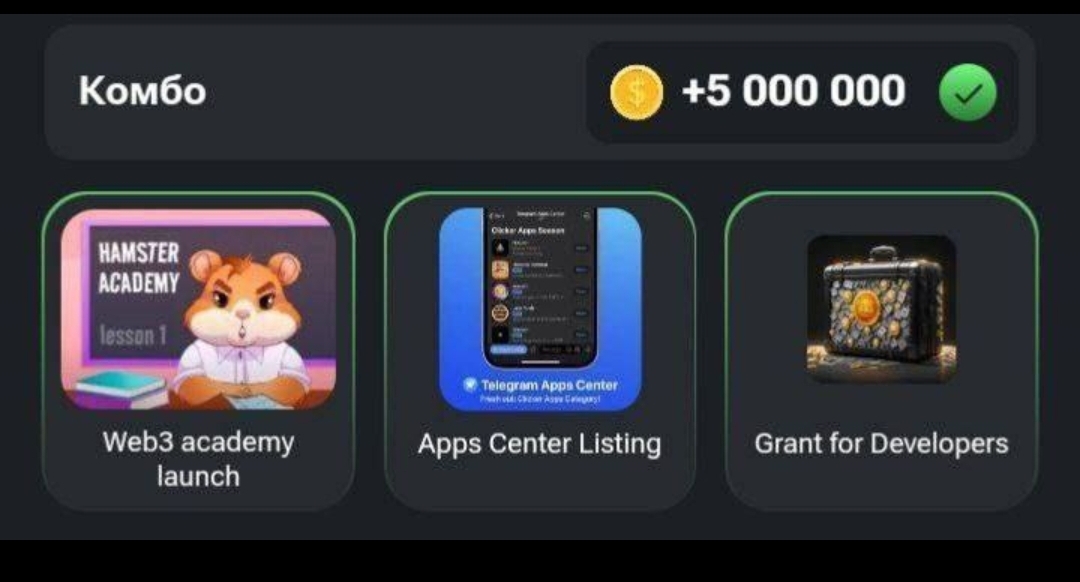Click the Комбо heading

[143, 91]
